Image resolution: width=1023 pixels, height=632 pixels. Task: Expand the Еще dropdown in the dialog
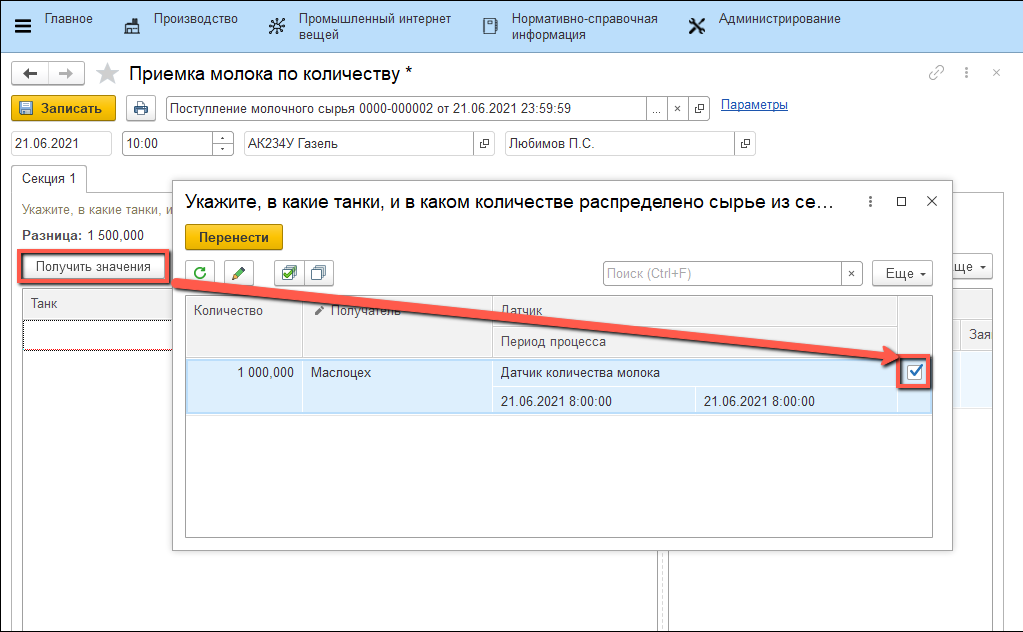[902, 273]
